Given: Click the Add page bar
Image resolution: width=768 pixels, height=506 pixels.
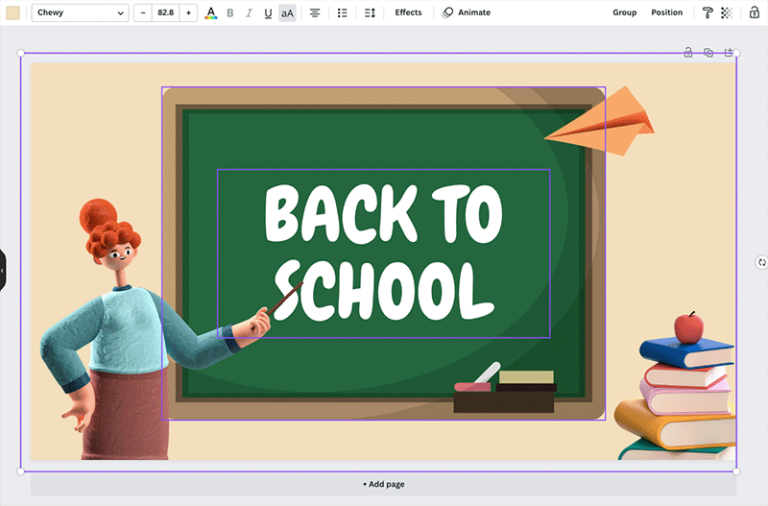Looking at the screenshot, I should point(384,484).
